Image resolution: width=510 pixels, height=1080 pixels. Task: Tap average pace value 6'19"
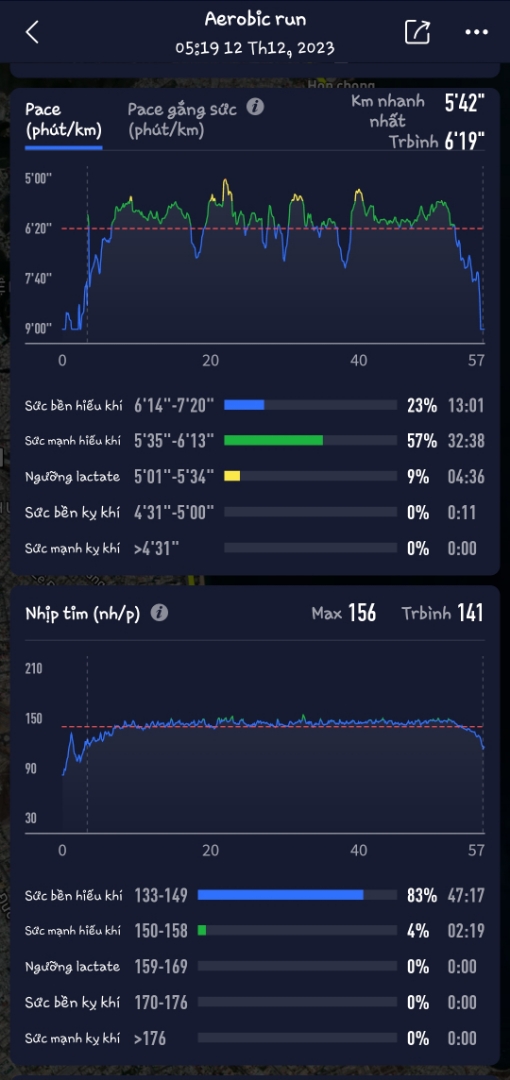pyautogui.click(x=465, y=142)
